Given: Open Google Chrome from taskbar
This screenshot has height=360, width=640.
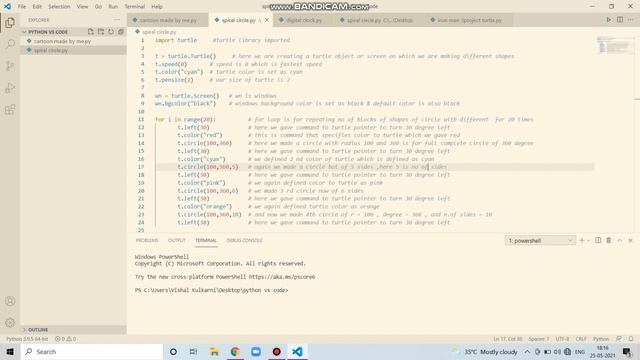Looking at the screenshot, I should point(235,351).
